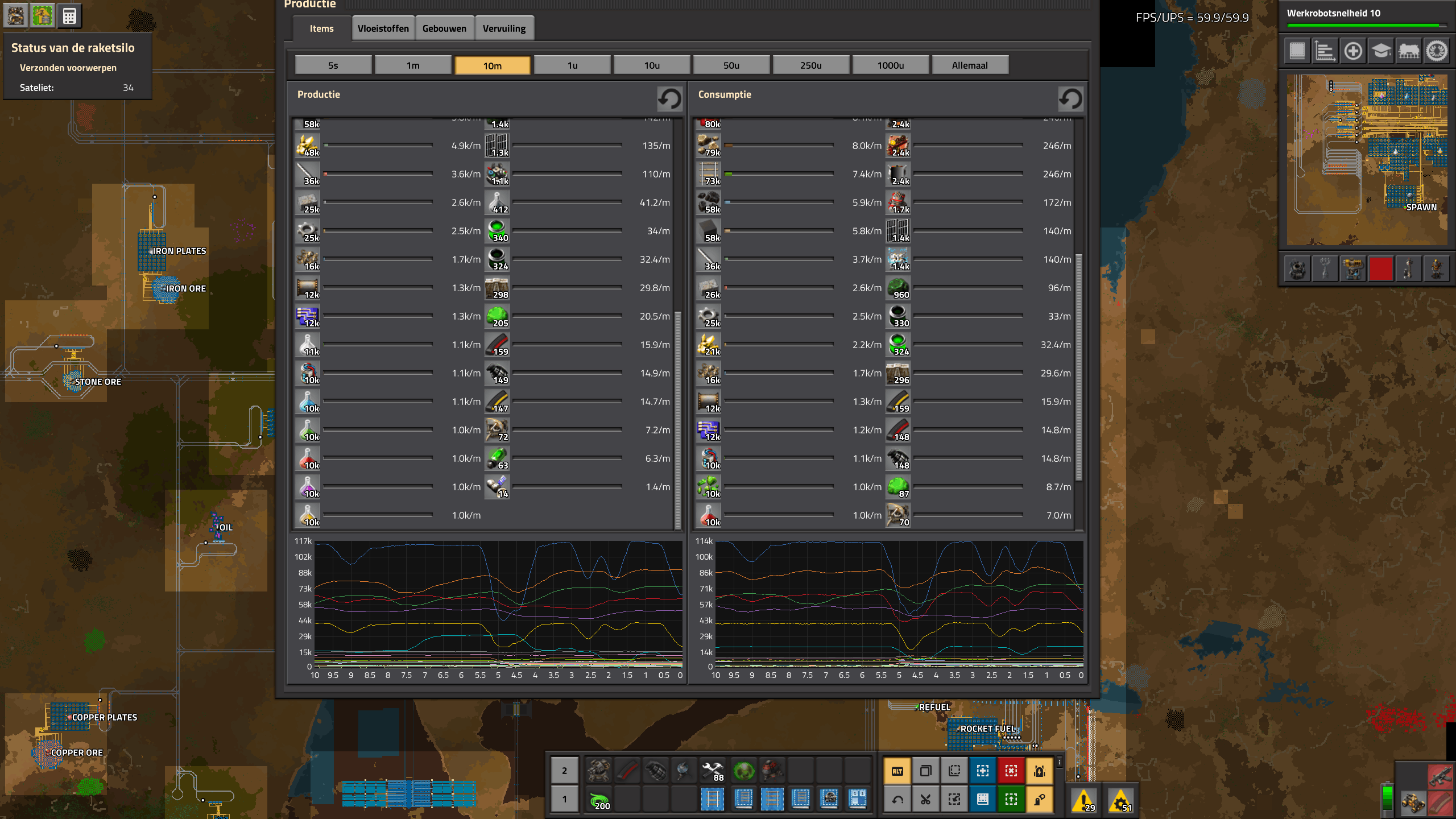The width and height of the screenshot is (1456, 819).
Task: Click the COPPER ORE map tag
Action: pyautogui.click(x=77, y=752)
